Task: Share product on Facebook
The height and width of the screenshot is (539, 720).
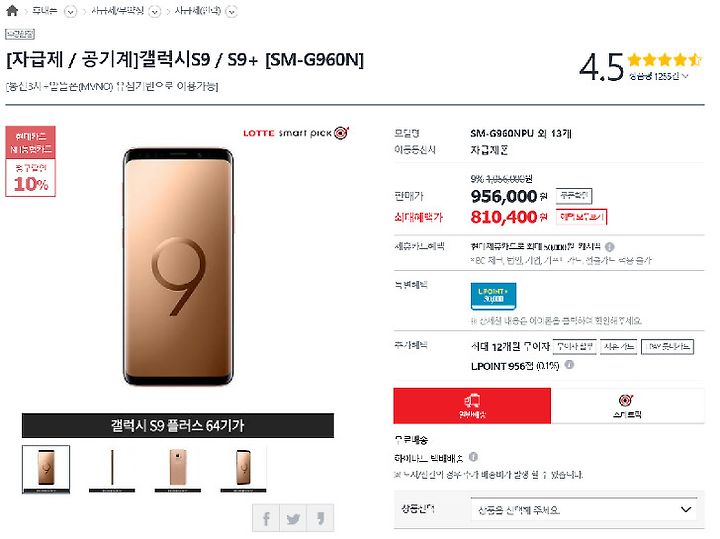Action: pyautogui.click(x=266, y=519)
